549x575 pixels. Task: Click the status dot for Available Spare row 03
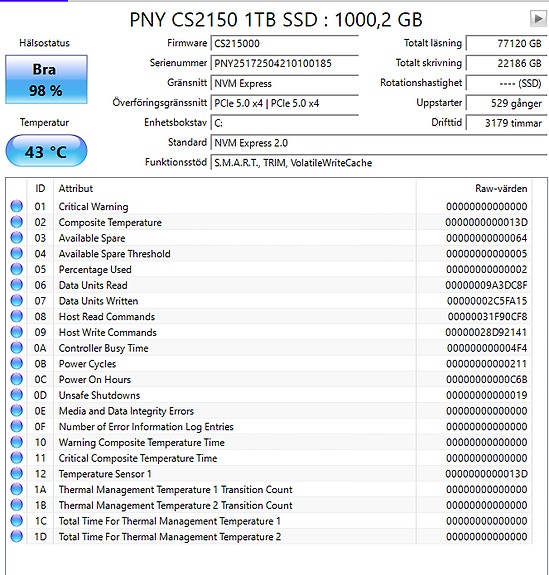tap(17, 238)
